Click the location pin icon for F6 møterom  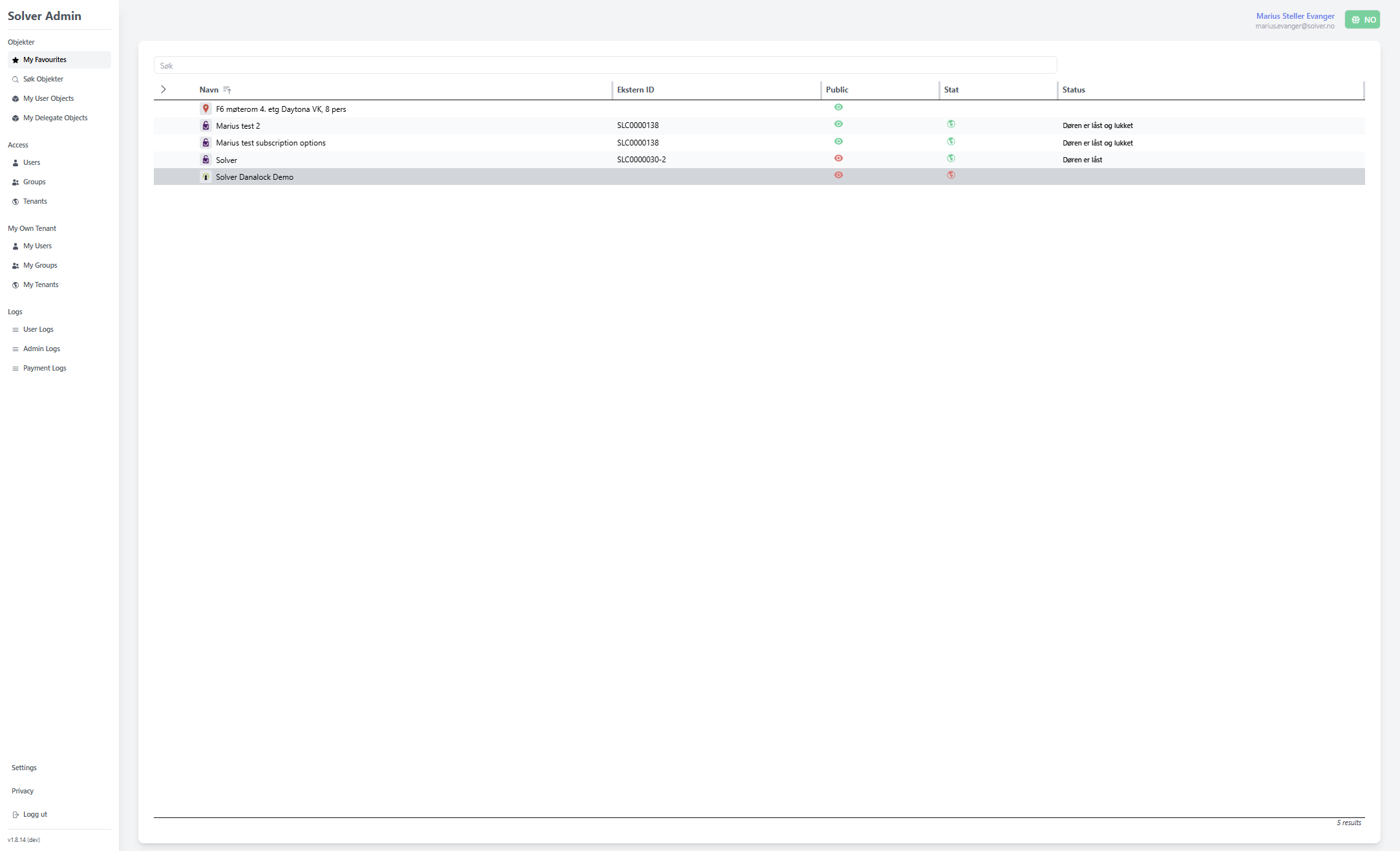(x=206, y=109)
